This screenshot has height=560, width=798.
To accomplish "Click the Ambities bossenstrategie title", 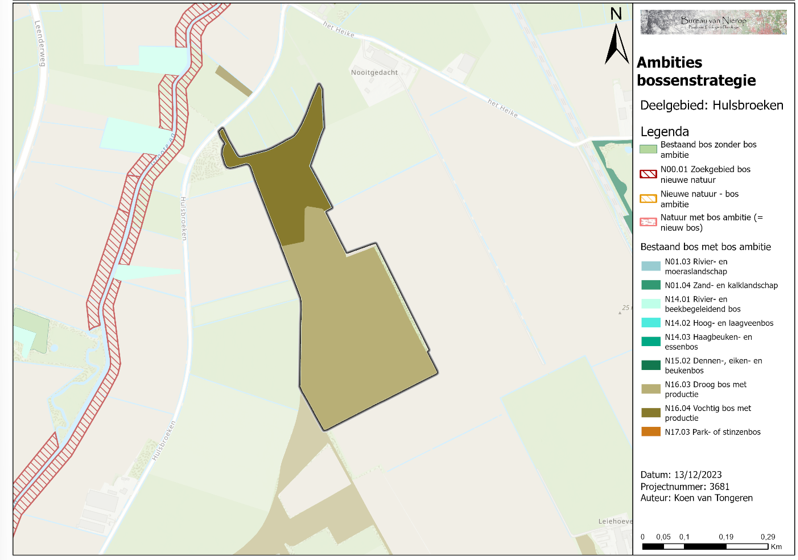I will [x=695, y=71].
